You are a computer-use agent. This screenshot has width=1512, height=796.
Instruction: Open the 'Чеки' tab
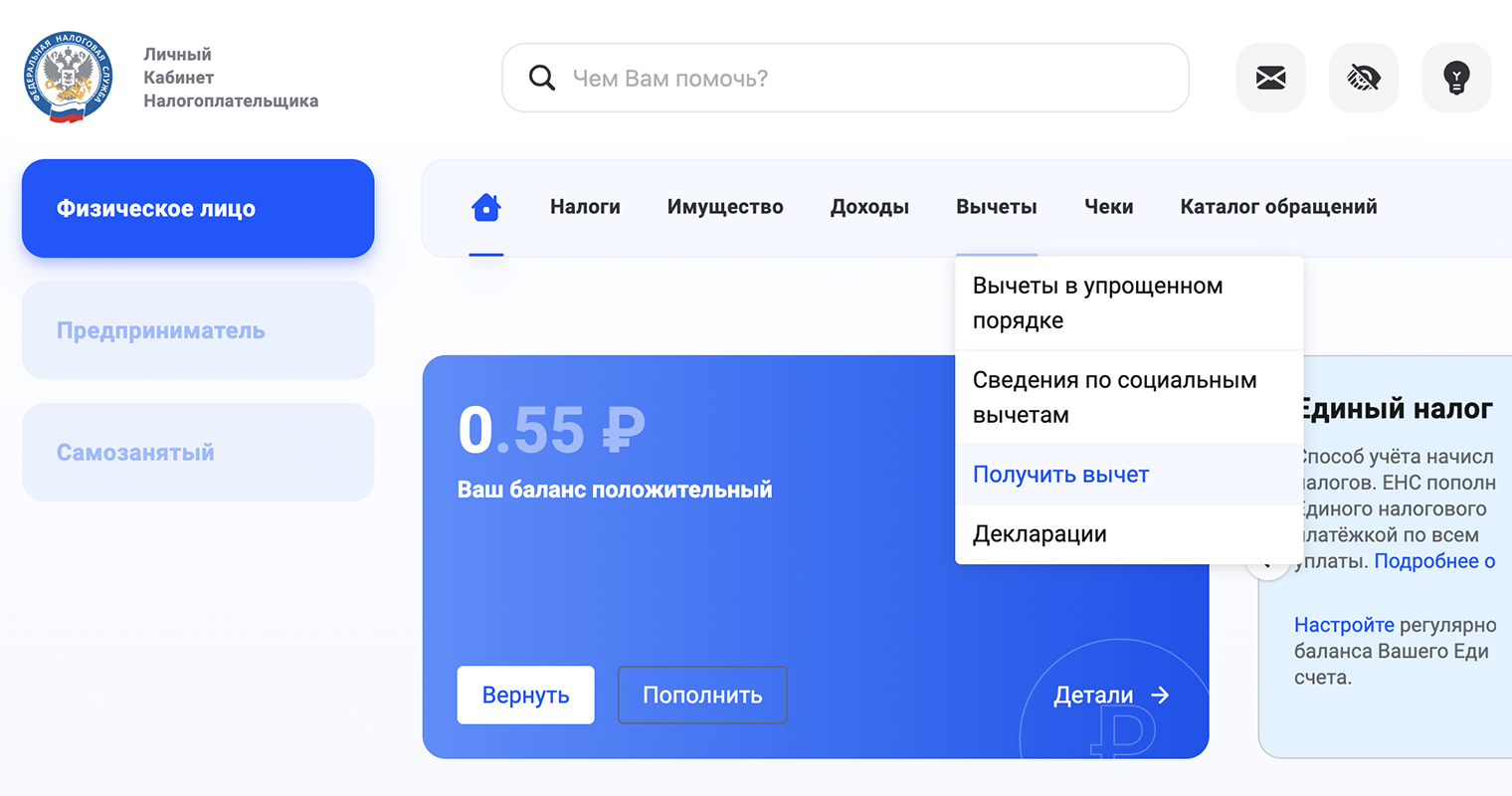(1108, 207)
